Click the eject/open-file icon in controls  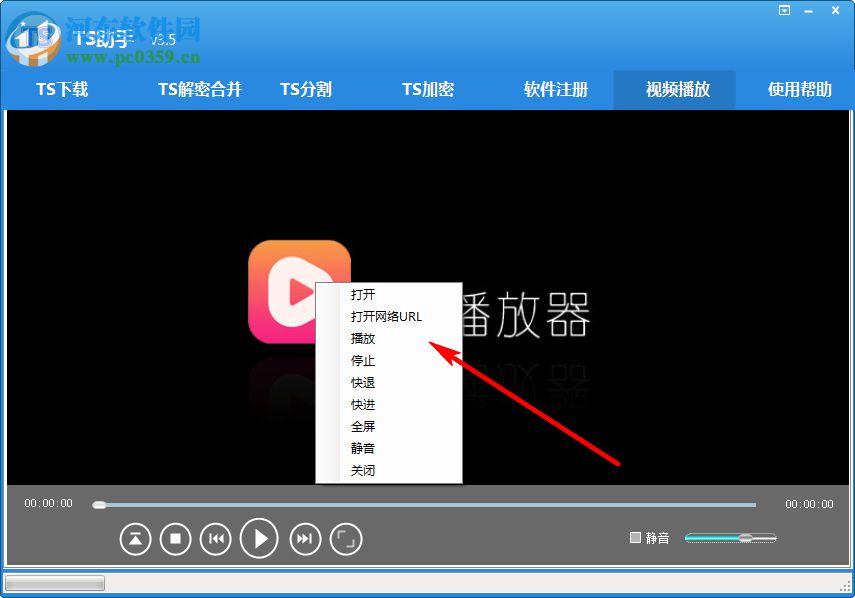(135, 538)
